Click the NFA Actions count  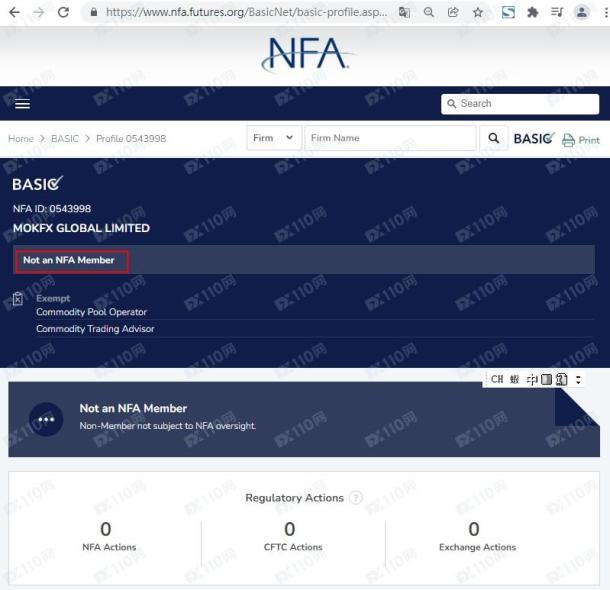tap(106, 529)
